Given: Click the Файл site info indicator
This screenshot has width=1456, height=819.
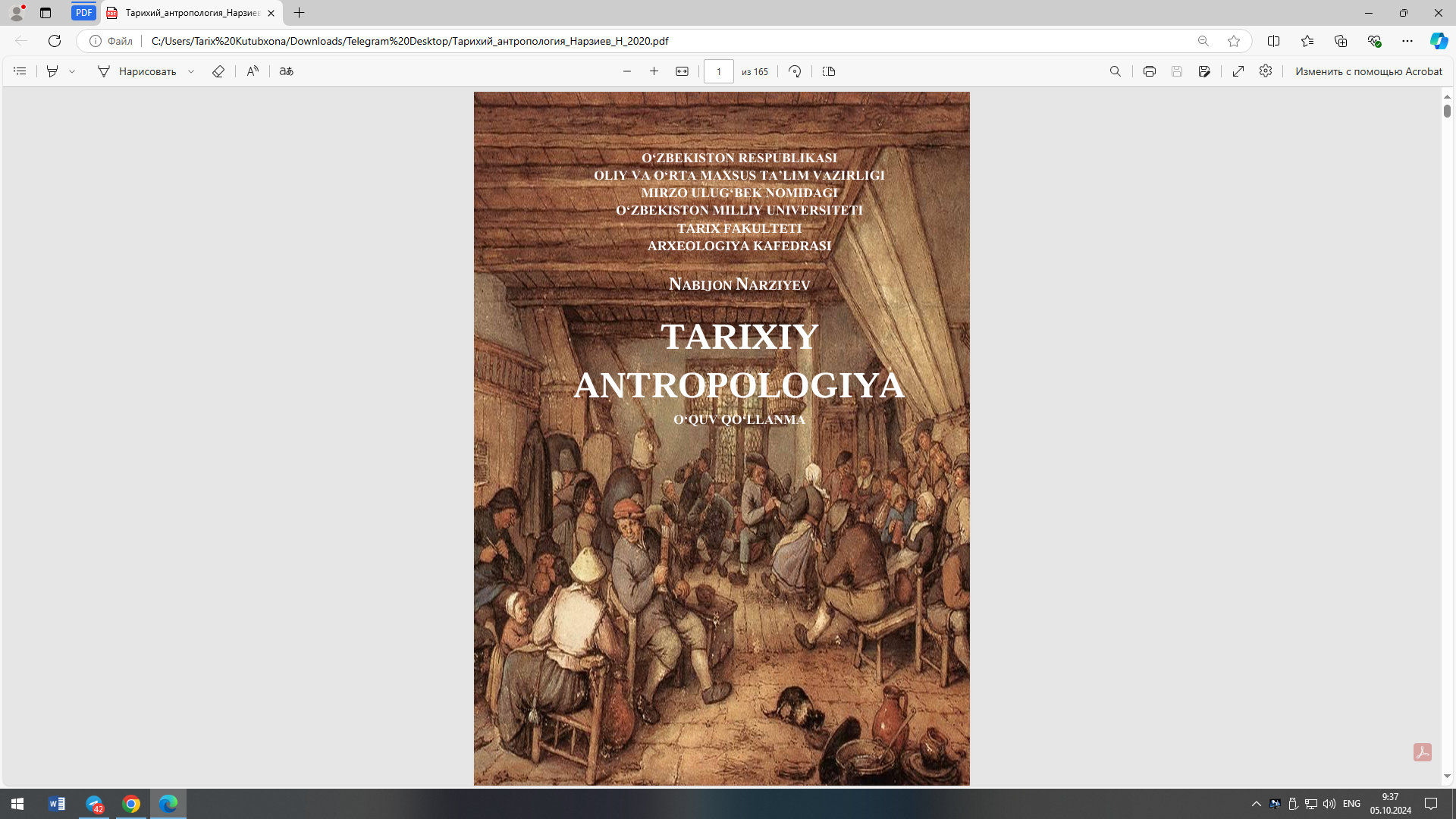Looking at the screenshot, I should click(111, 41).
